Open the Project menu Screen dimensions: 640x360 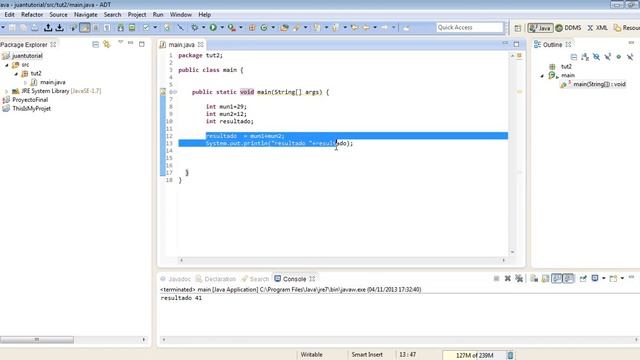tap(137, 15)
